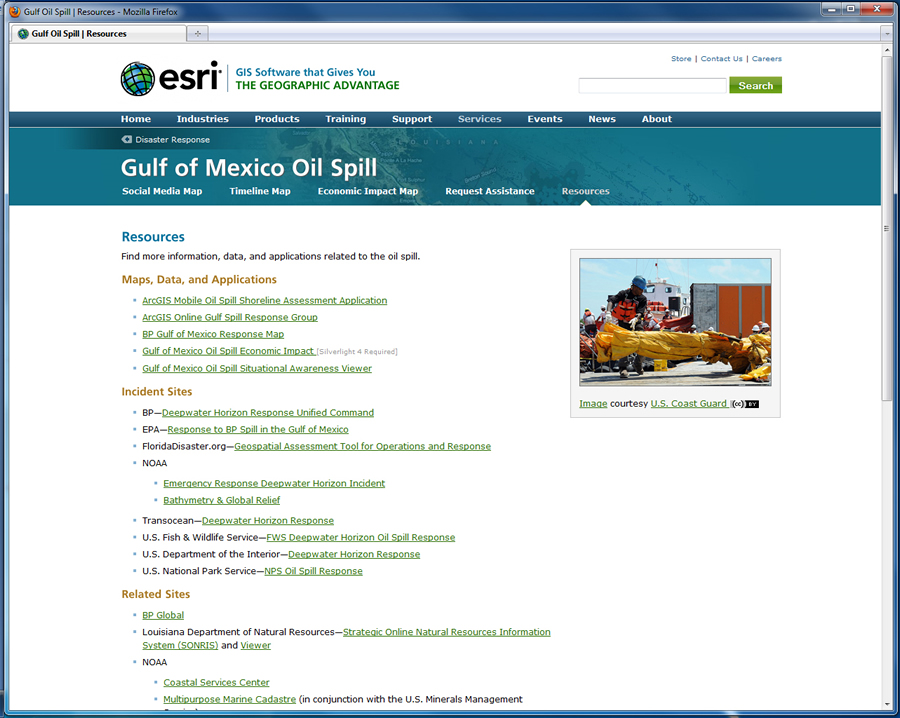
Task: Open the About navigation item
Action: click(657, 119)
